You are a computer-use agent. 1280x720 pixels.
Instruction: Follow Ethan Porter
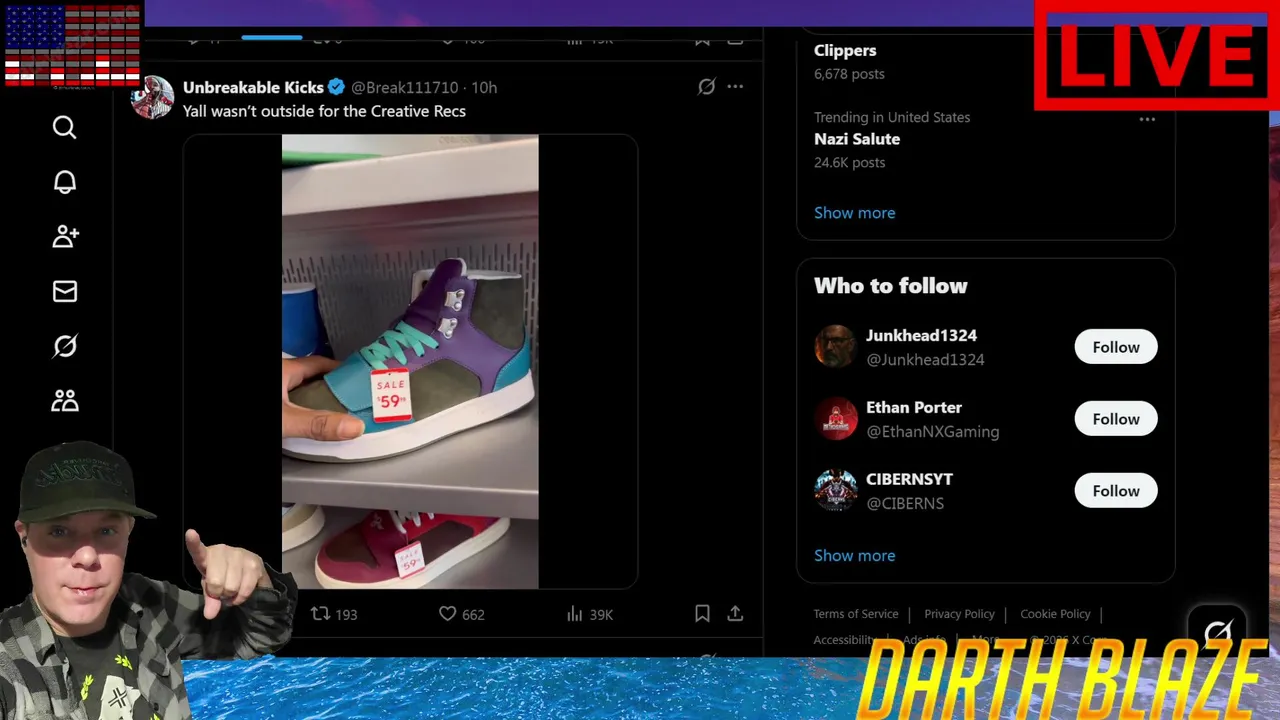(x=1116, y=419)
